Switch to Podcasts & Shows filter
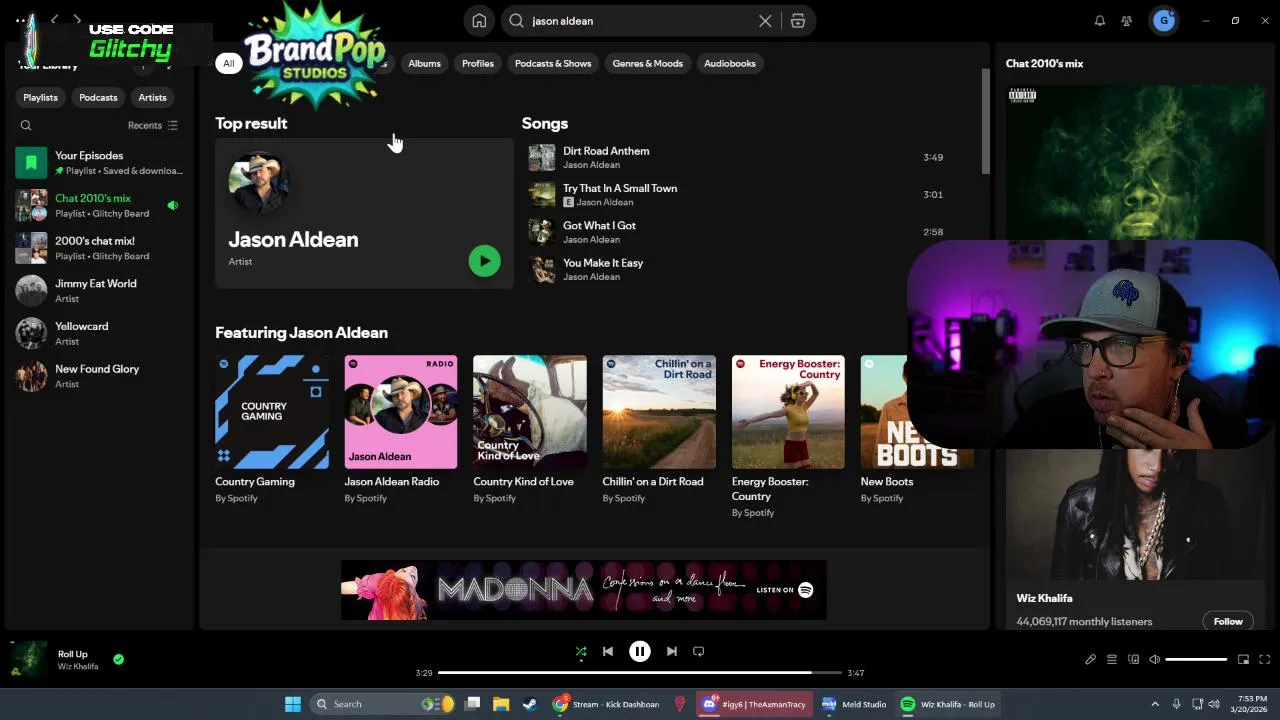The height and width of the screenshot is (720, 1280). click(553, 63)
